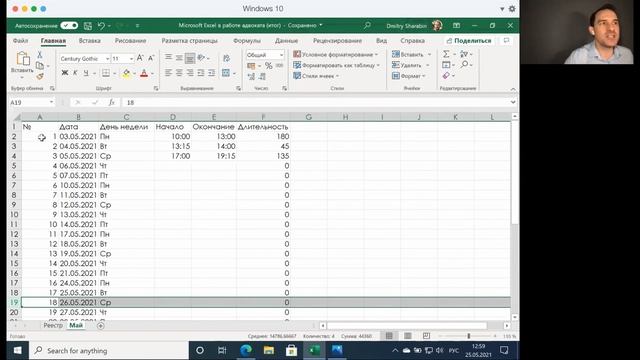
Task: Click the Undo arrow icon
Action: pyautogui.click(x=101, y=26)
